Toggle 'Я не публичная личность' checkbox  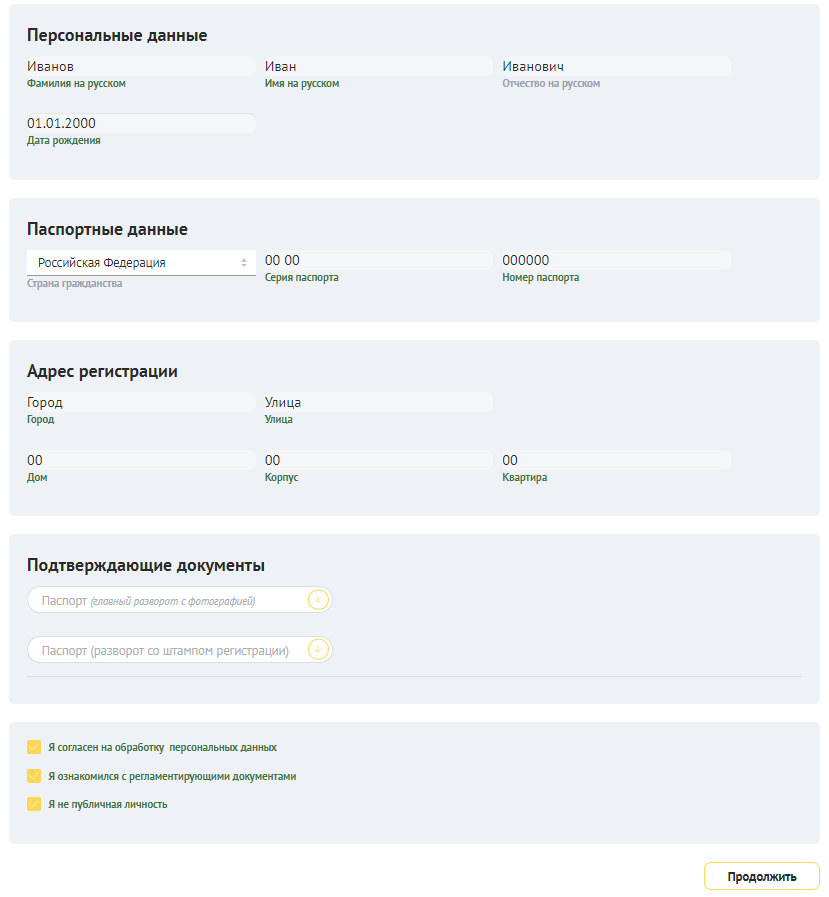34,804
